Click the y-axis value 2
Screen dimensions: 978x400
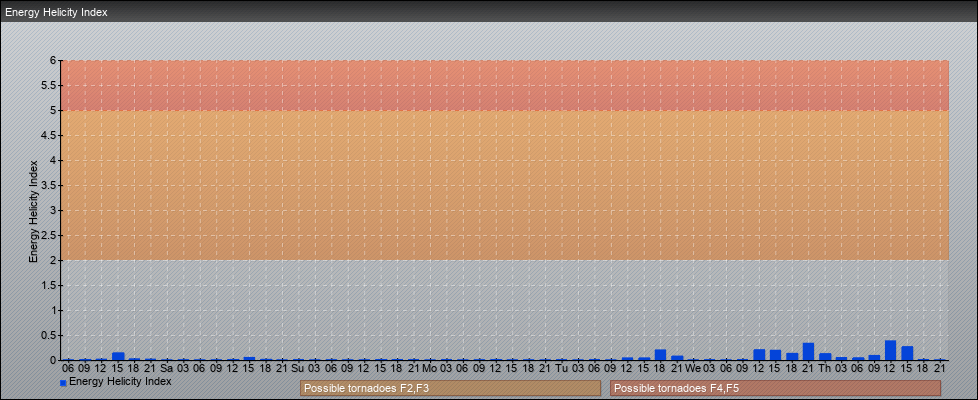pos(54,260)
